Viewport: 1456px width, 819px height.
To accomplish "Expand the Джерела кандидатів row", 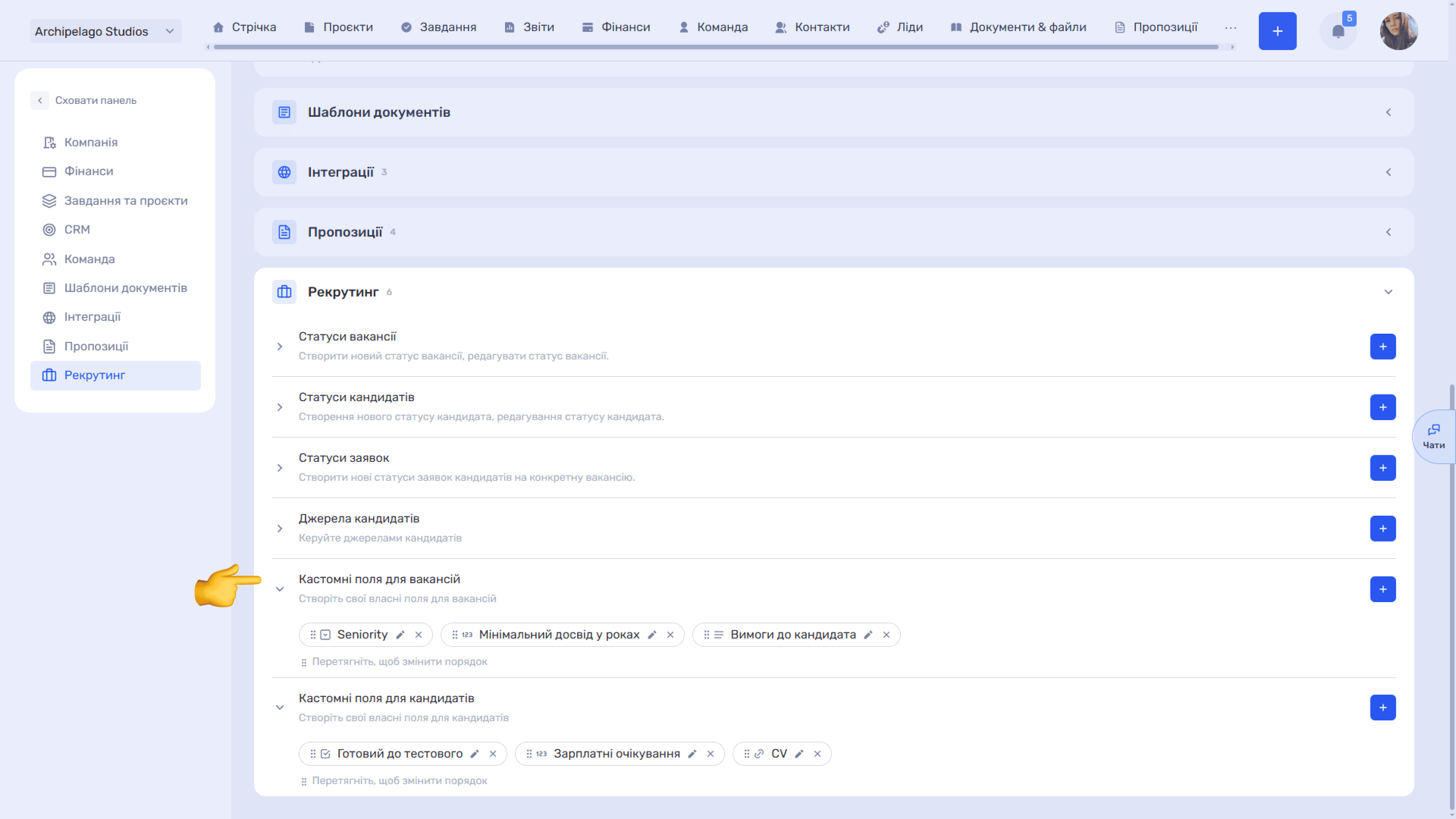I will 280,529.
